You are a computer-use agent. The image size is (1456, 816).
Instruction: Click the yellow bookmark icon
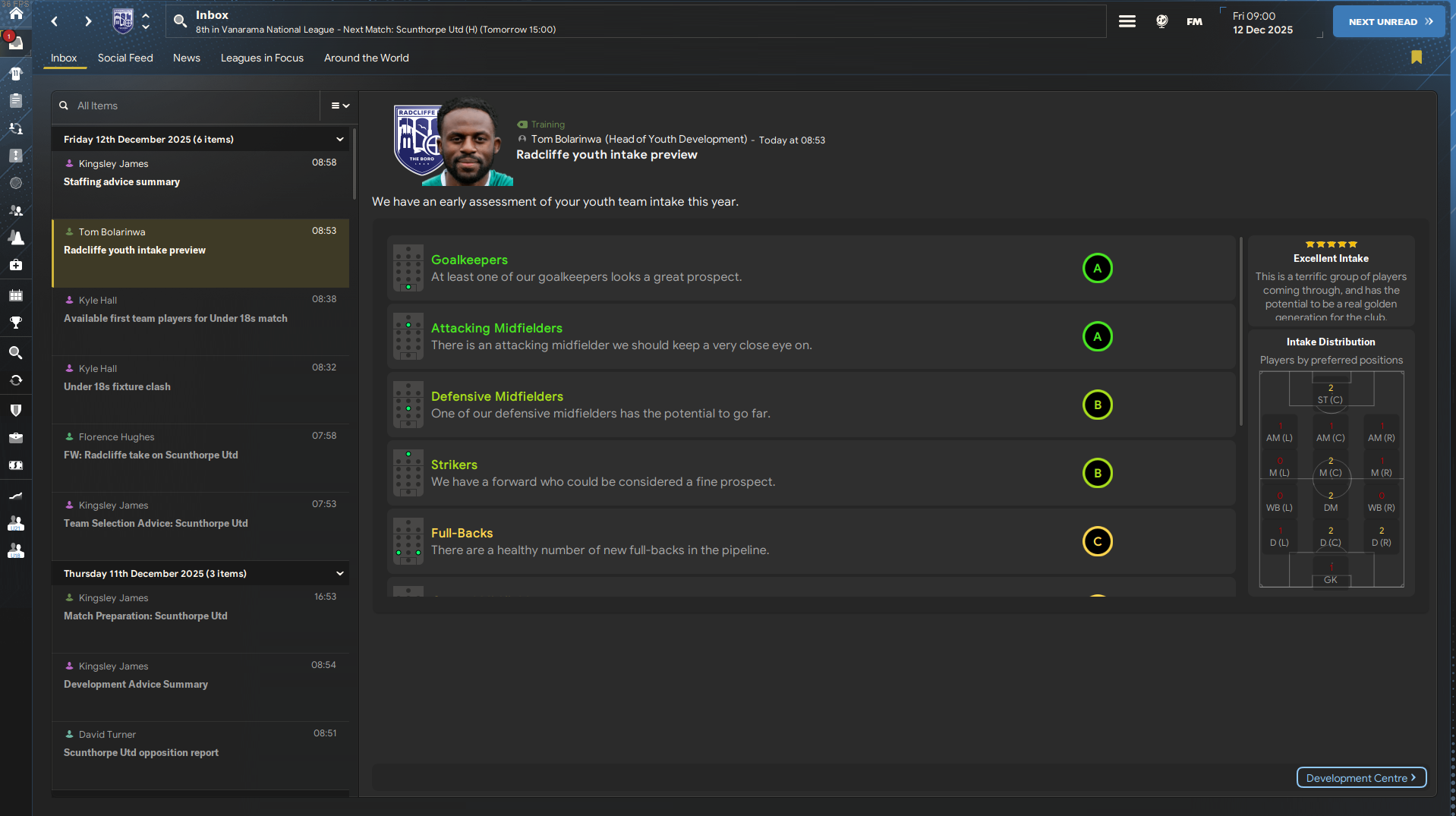point(1417,58)
